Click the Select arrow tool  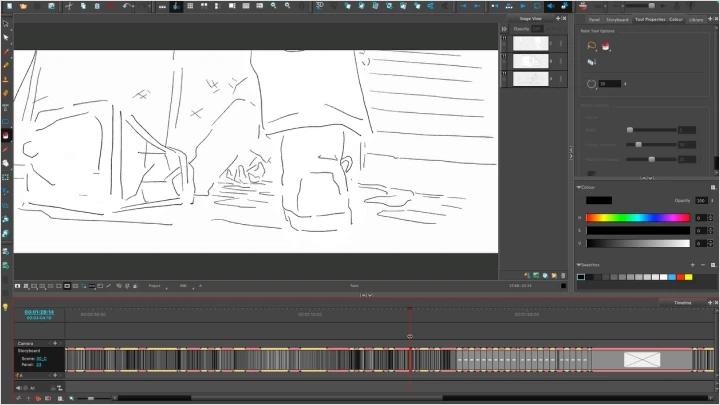point(6,37)
